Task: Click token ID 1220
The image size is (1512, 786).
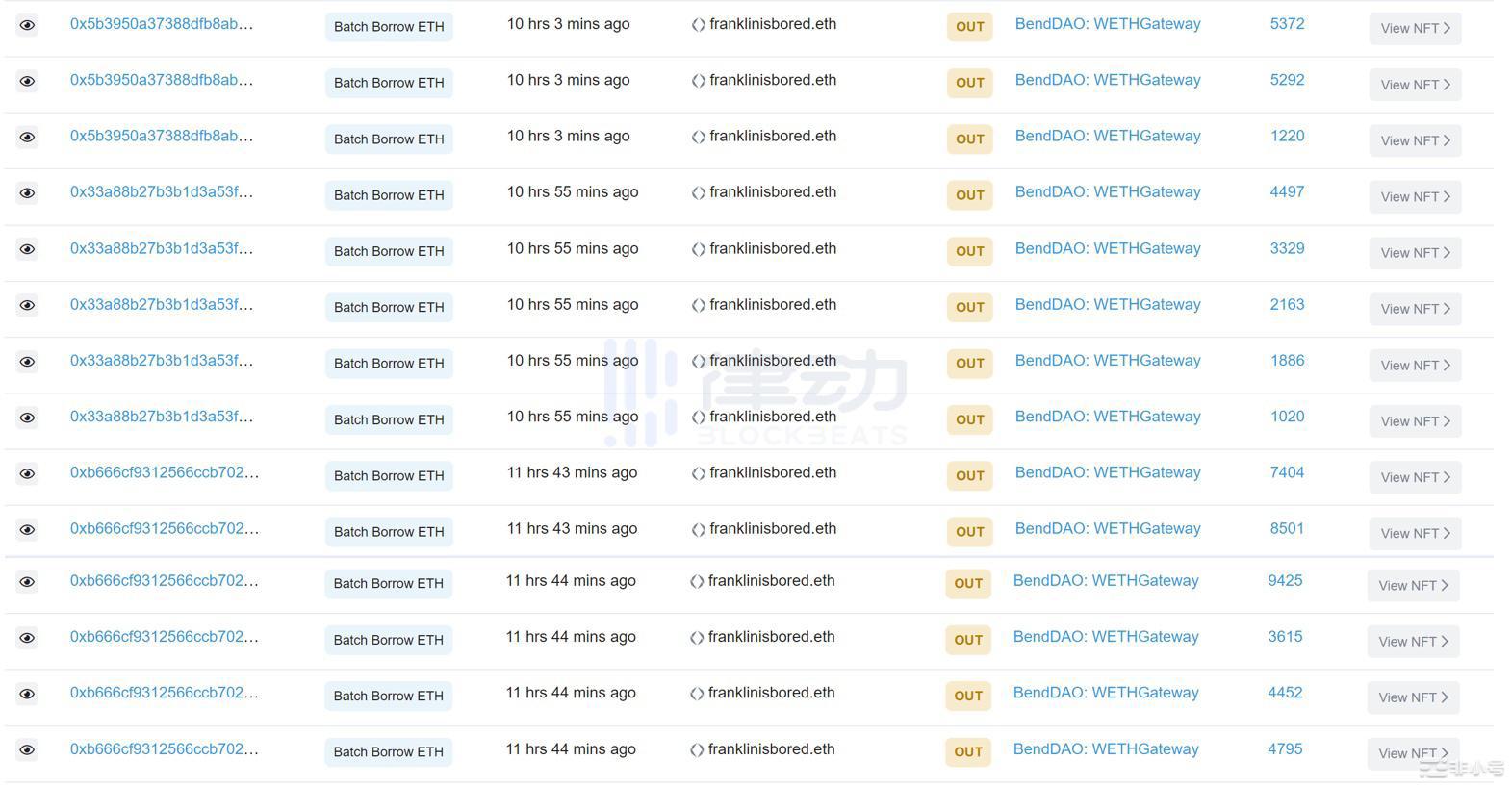Action: [1287, 136]
